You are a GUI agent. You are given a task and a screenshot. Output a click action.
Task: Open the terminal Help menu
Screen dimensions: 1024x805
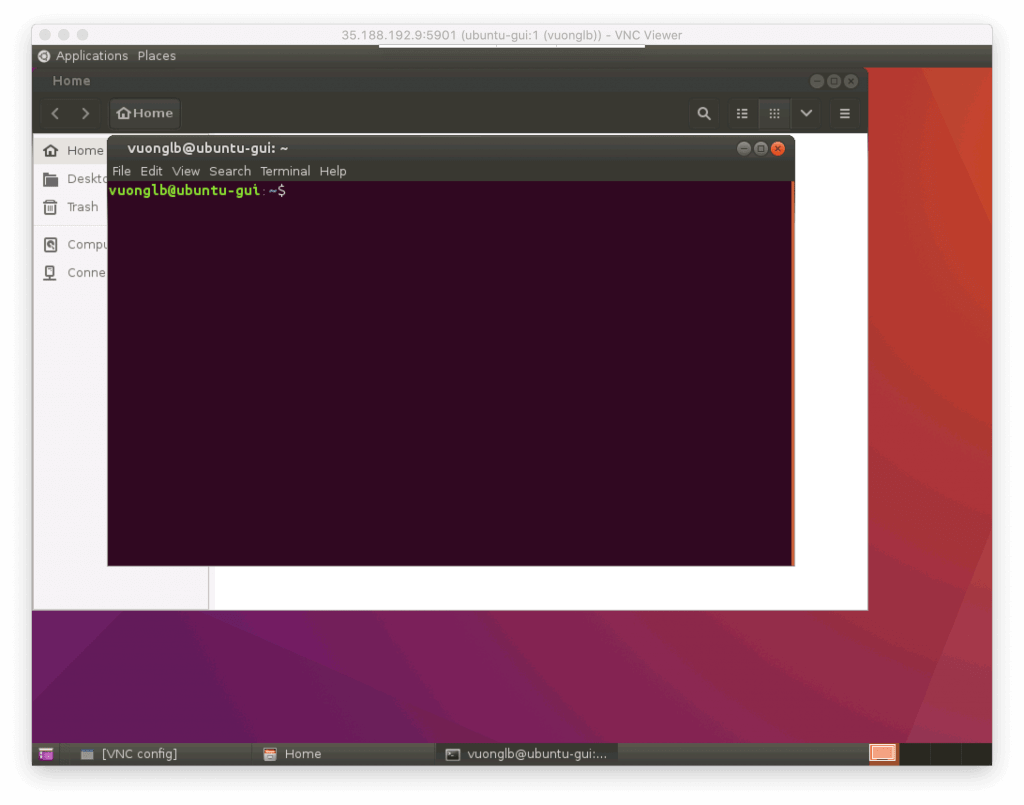pyautogui.click(x=332, y=171)
